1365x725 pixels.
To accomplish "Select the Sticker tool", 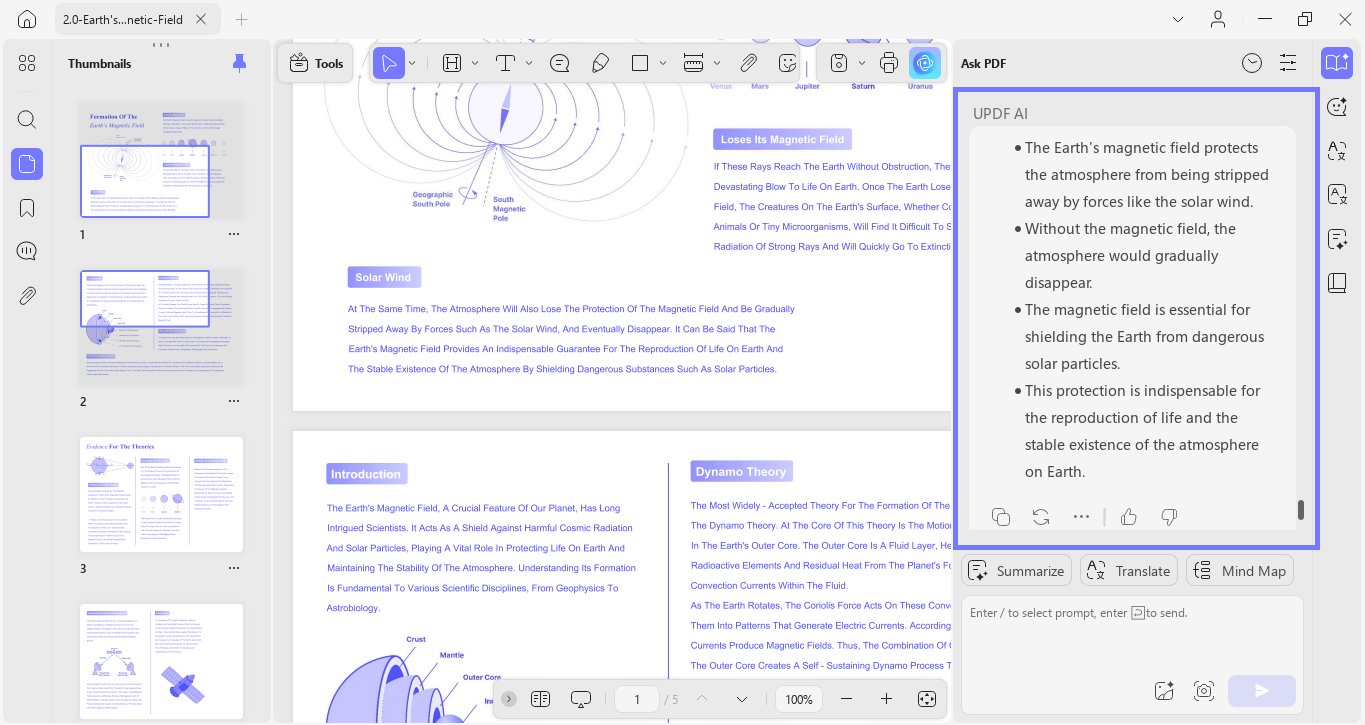I will 787,62.
